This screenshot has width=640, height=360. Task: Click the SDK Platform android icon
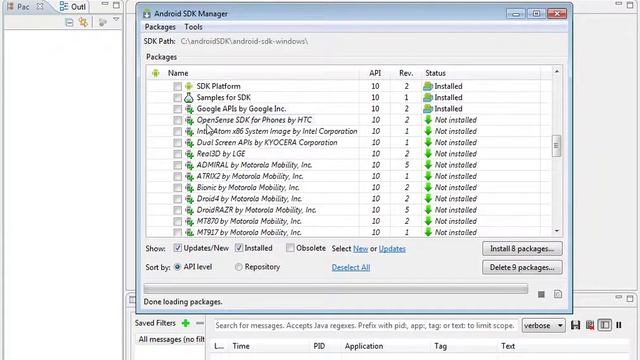click(x=189, y=87)
